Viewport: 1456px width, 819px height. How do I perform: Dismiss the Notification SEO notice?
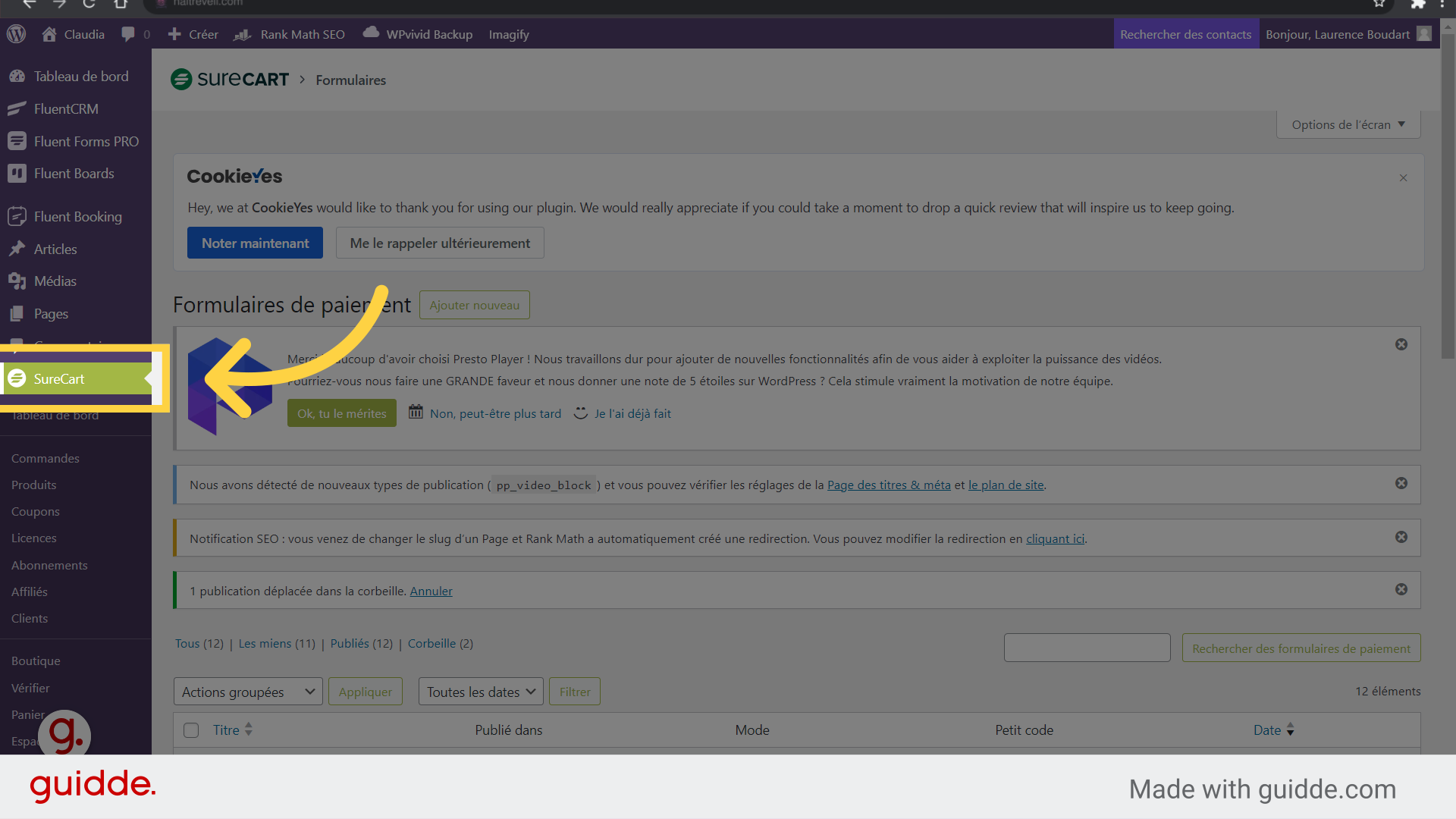[1401, 537]
